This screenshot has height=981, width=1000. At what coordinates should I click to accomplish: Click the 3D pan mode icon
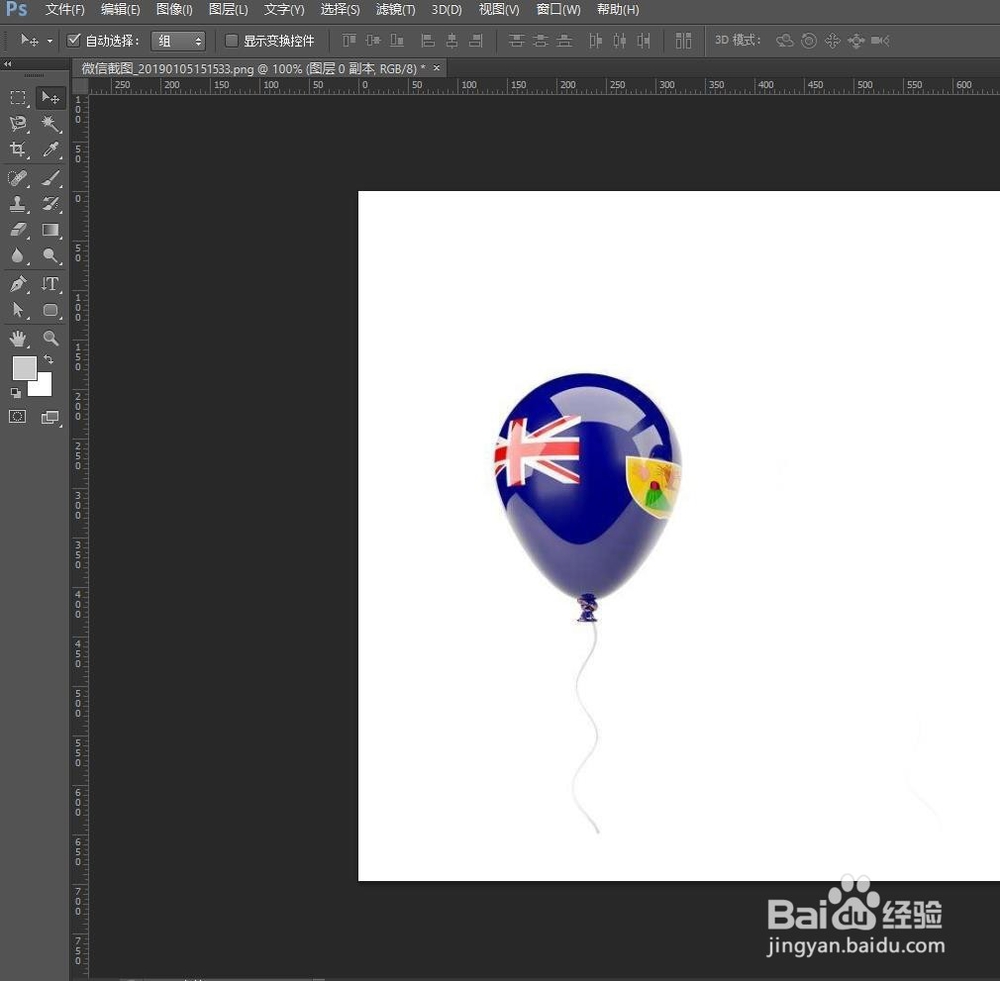tap(832, 41)
